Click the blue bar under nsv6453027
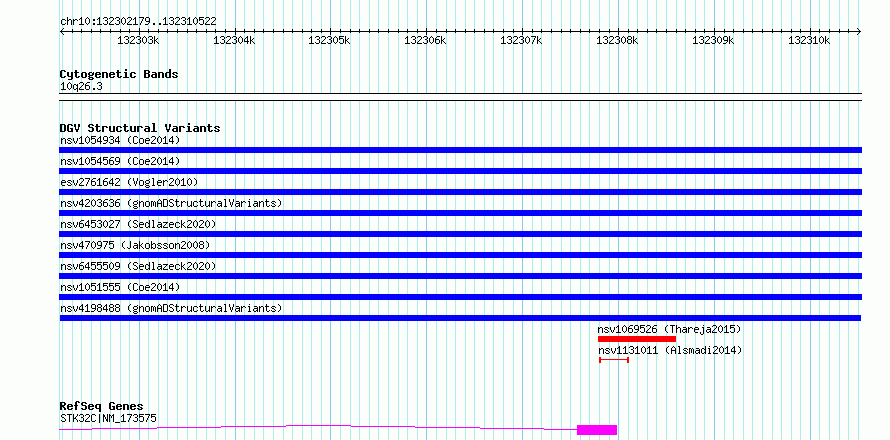 click(460, 234)
